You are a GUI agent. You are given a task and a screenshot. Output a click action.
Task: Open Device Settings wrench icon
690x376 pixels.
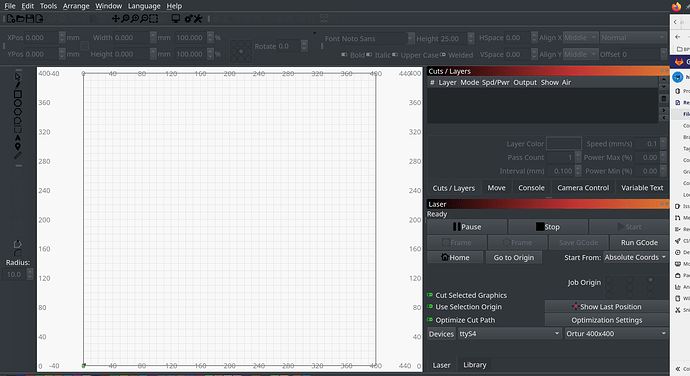[x=198, y=18]
